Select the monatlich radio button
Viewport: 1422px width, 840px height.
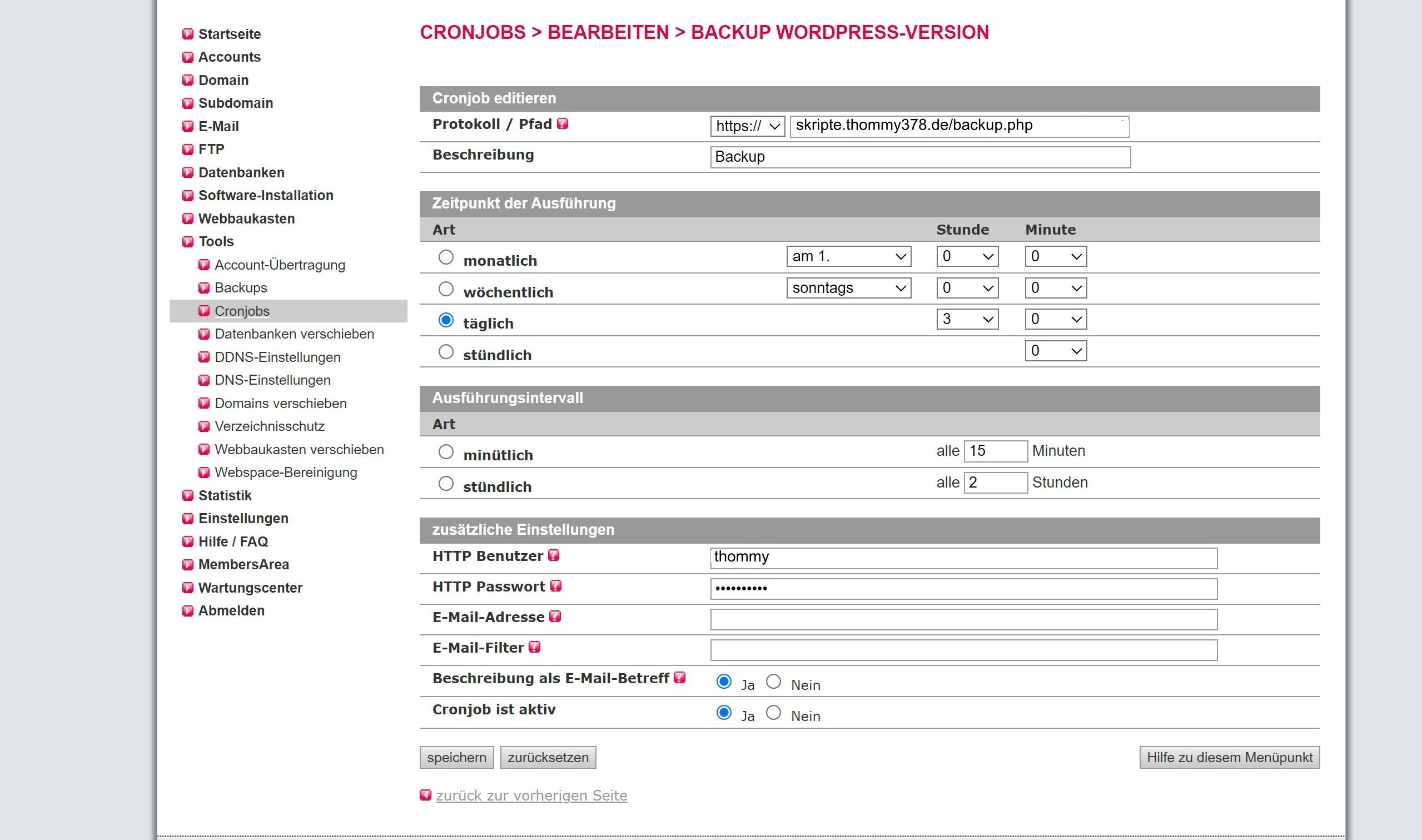[446, 257]
